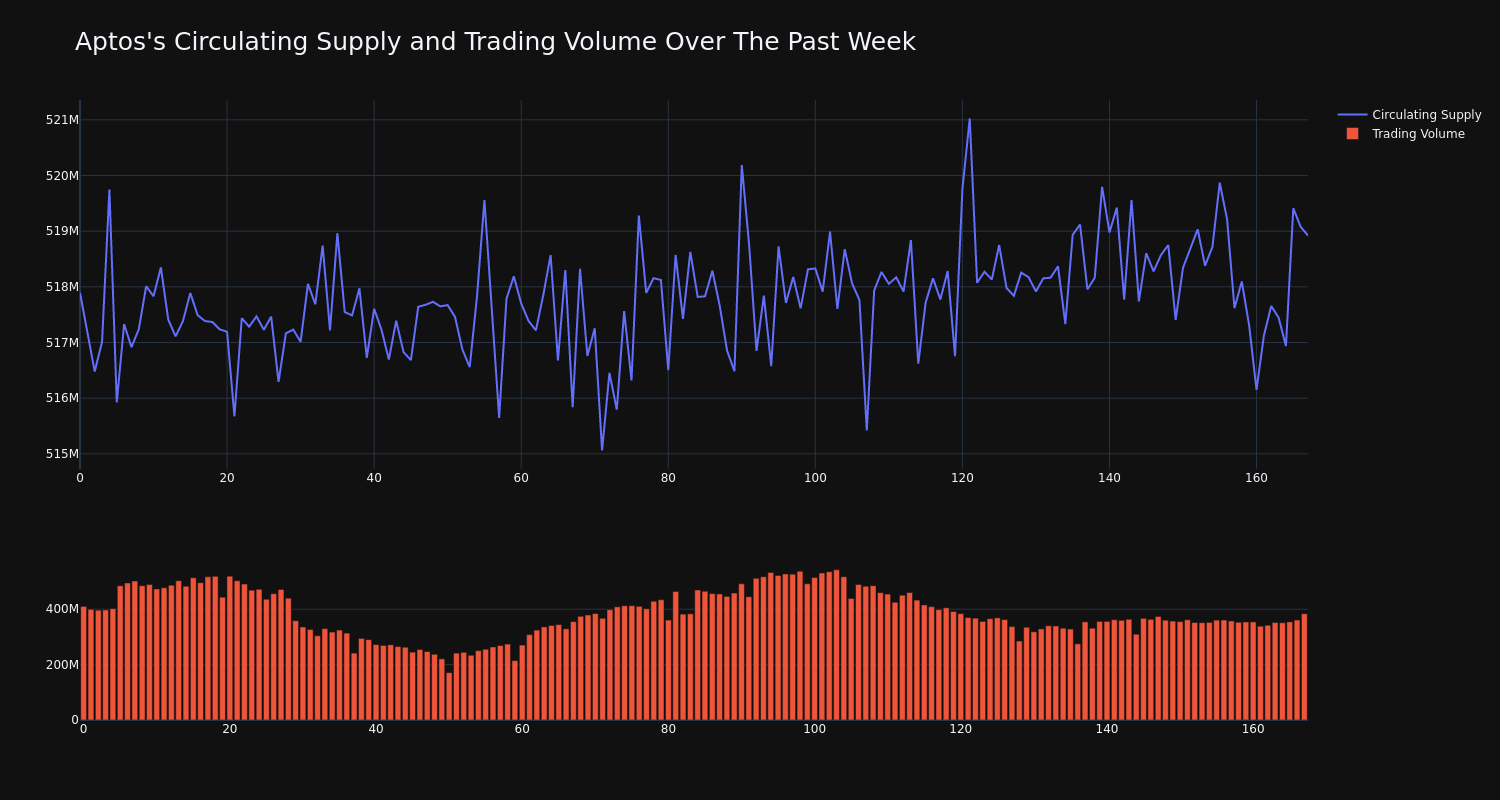Click the x-axis tick 160 on volume chart
The height and width of the screenshot is (800, 1500).
[x=1253, y=729]
